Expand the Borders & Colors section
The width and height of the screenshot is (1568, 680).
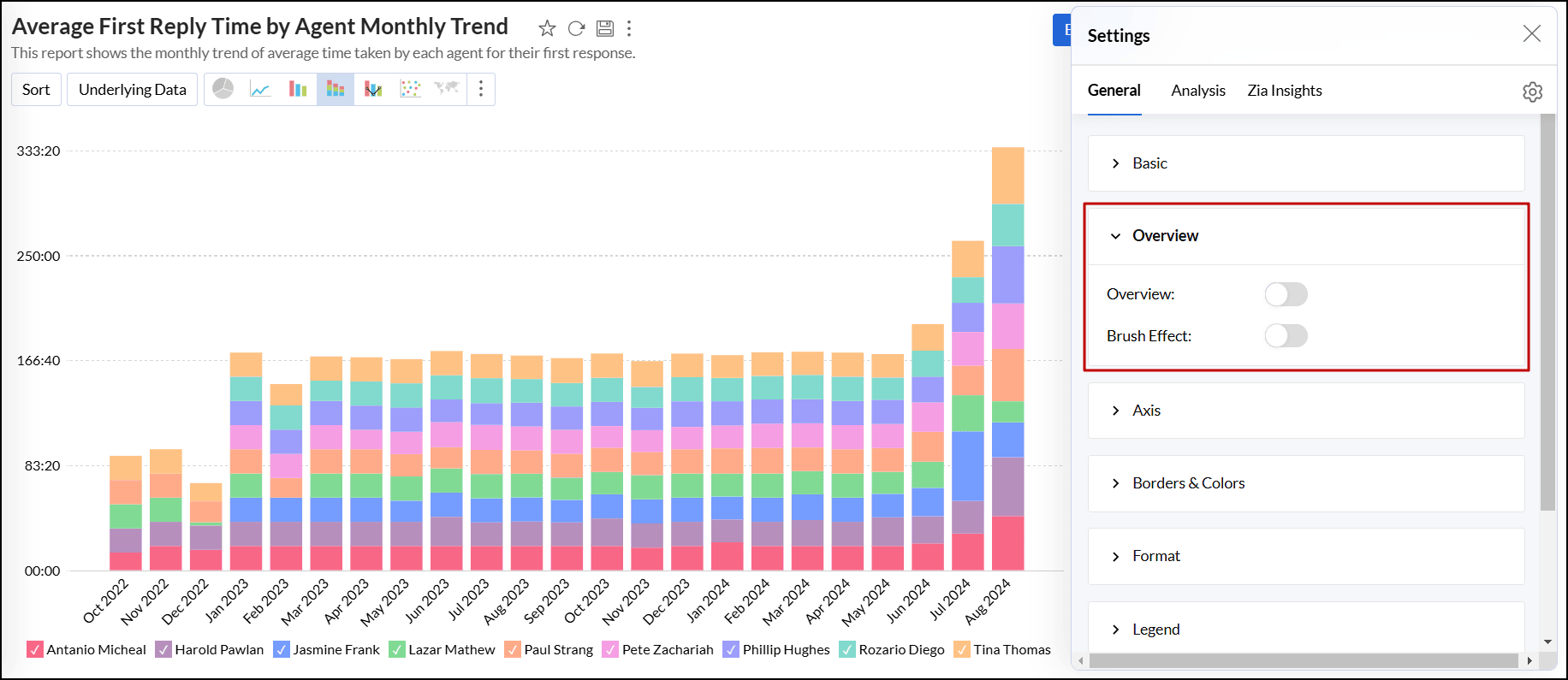click(1188, 483)
